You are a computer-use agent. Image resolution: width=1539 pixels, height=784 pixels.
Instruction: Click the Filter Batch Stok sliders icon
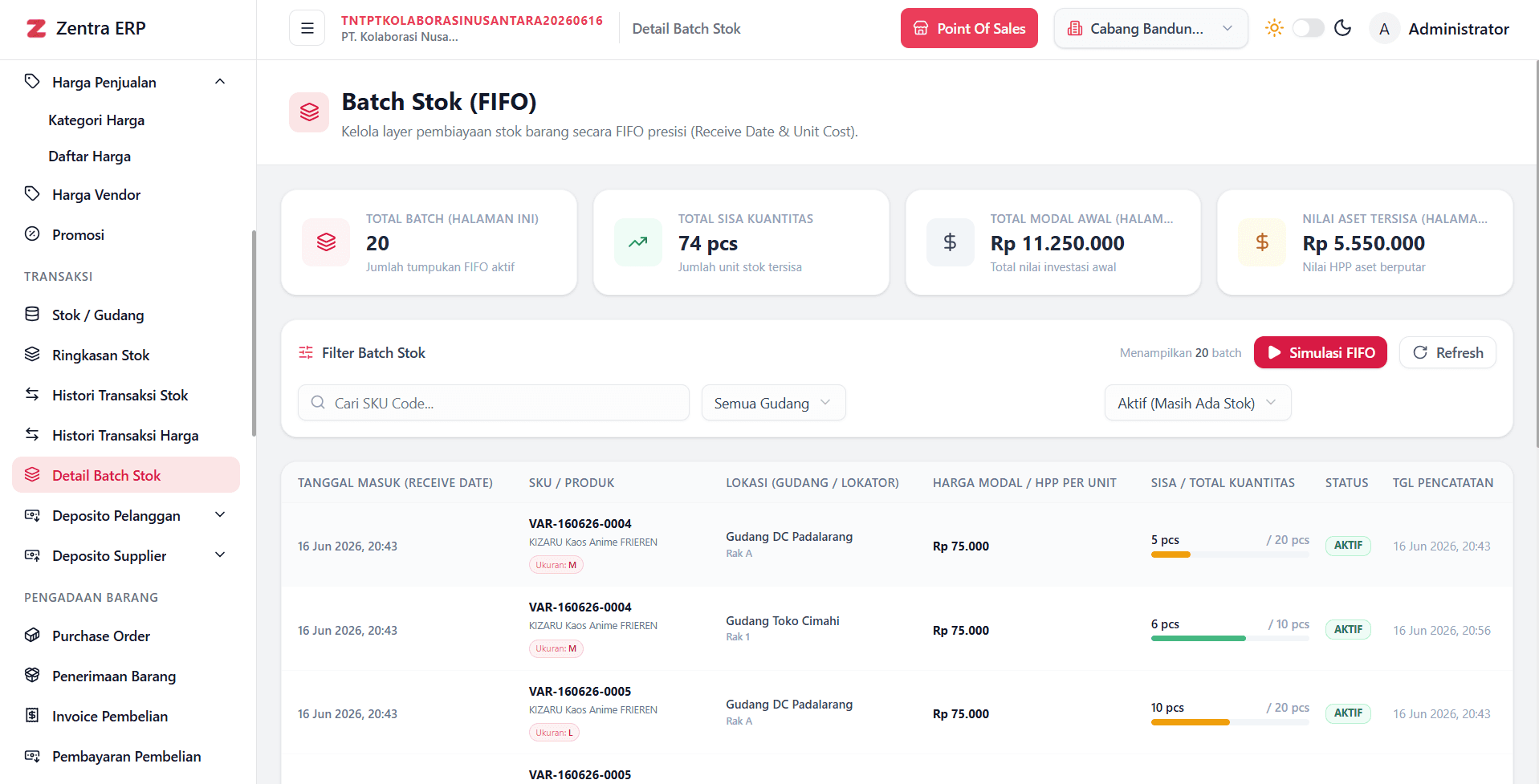point(306,352)
